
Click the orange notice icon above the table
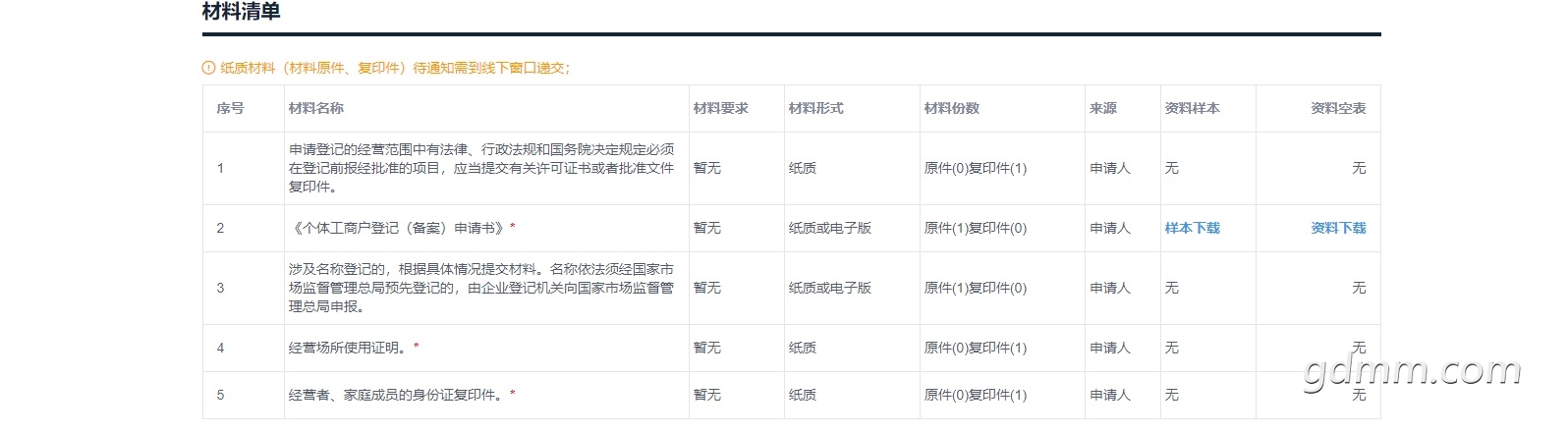(x=208, y=68)
